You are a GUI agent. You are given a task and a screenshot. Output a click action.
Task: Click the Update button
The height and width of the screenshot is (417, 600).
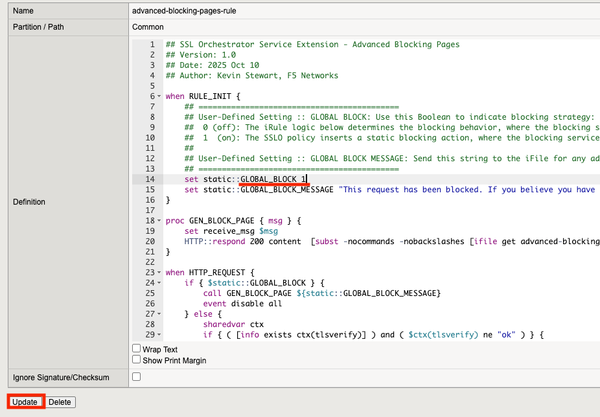(25, 402)
